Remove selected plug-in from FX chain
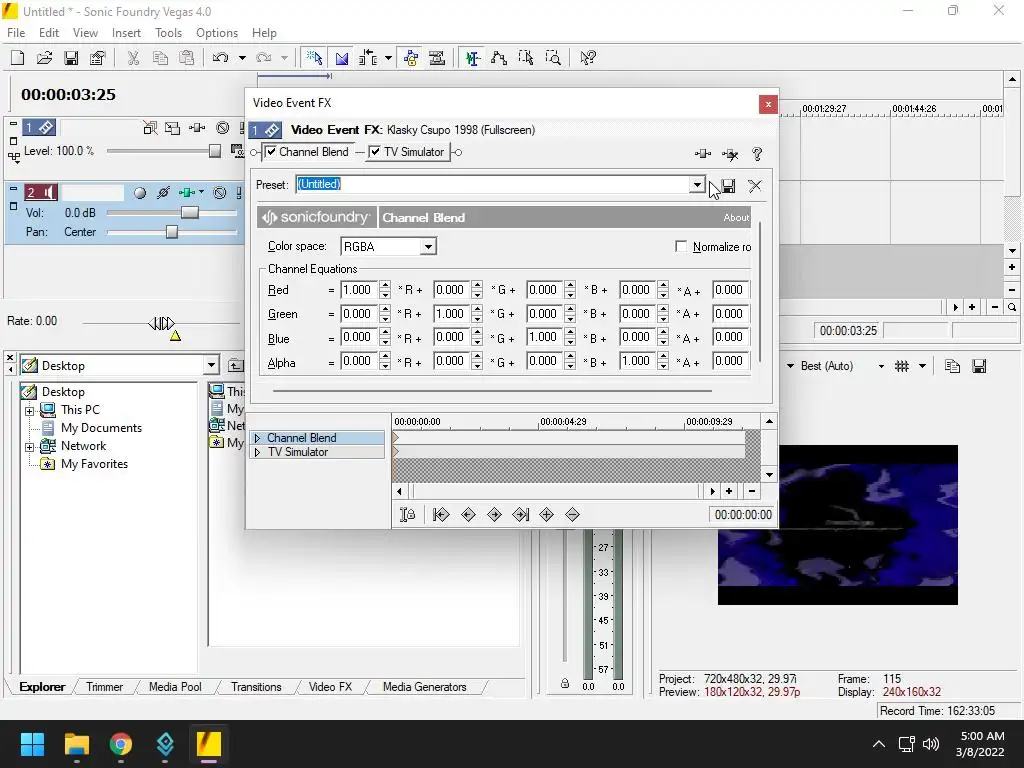 tap(730, 154)
